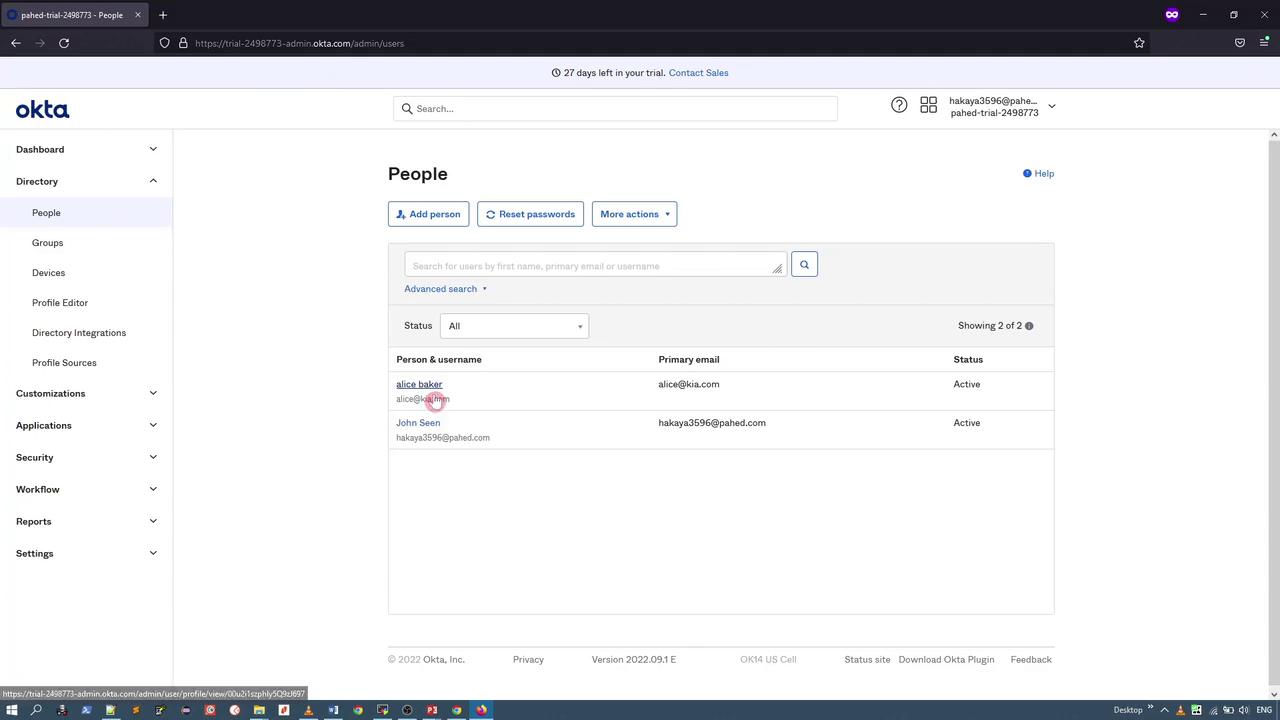Focus the user search text field
The image size is (1280, 720).
590,266
